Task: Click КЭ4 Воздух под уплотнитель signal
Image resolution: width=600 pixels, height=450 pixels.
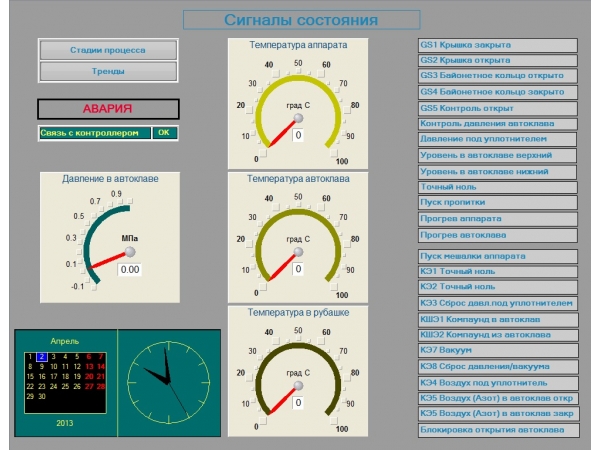Action: click(498, 383)
